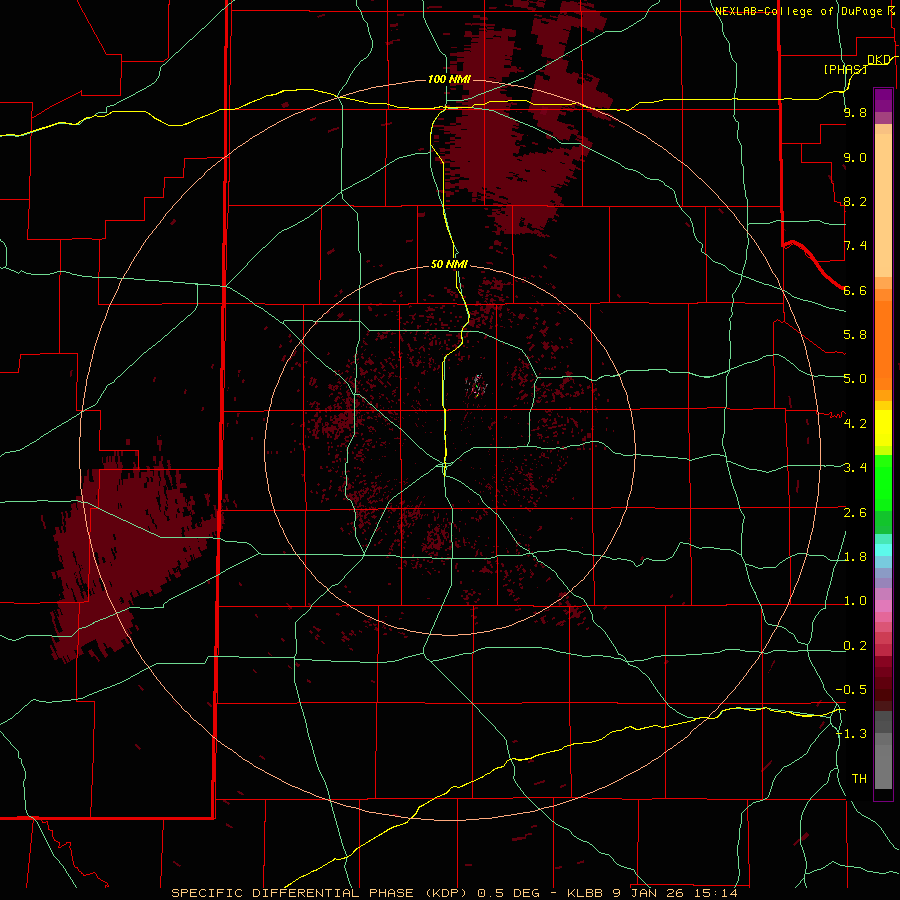Pick the yellow swatch in the legend bar
The height and width of the screenshot is (900, 900).
pyautogui.click(x=883, y=428)
